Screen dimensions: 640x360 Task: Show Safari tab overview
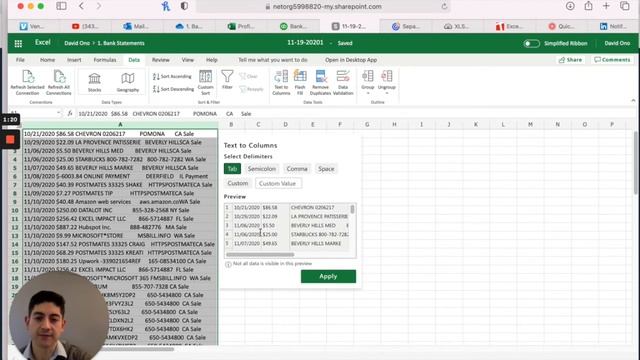click(624, 6)
